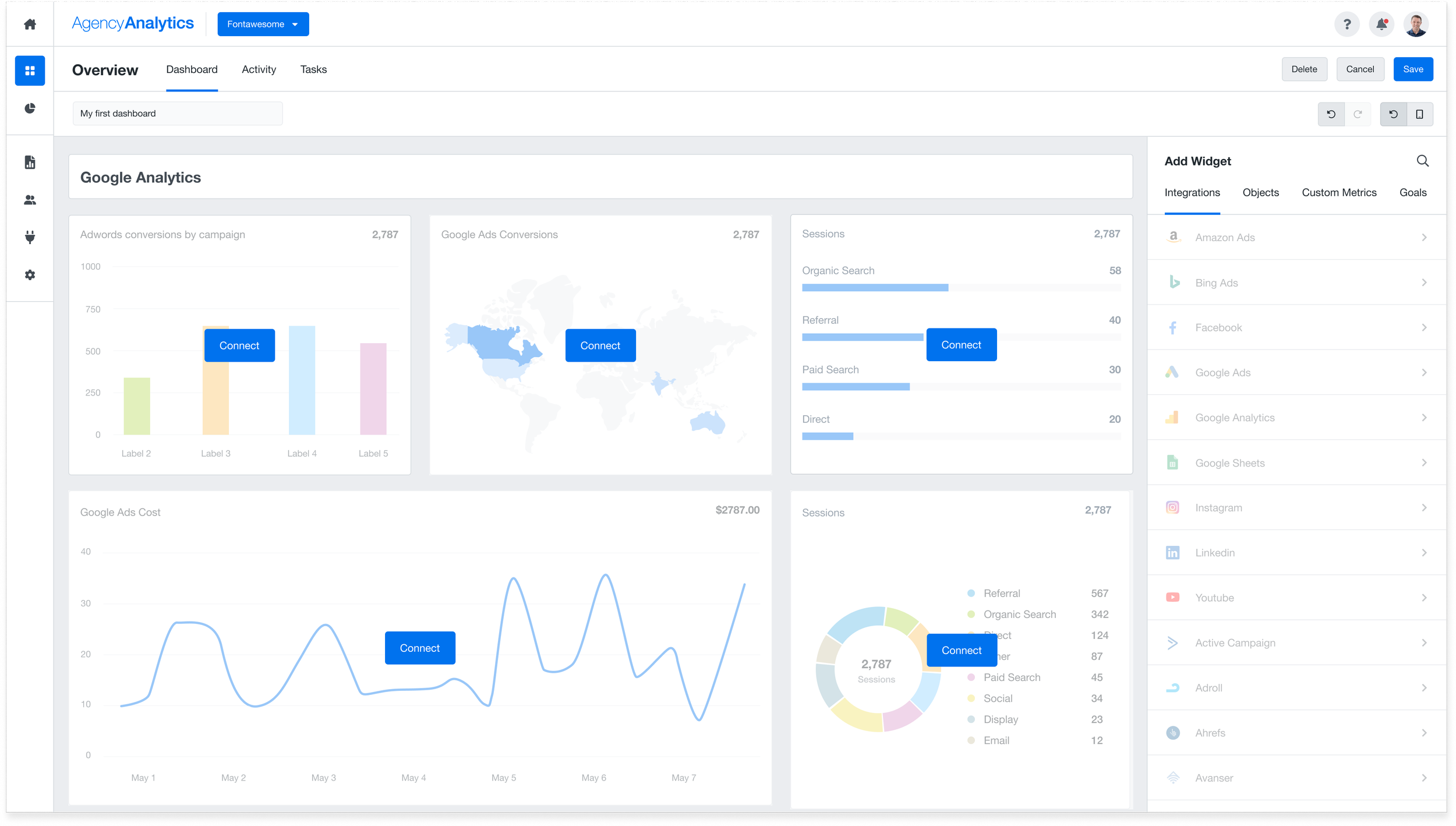Open the Fontawesome client dropdown
Screen dimensions: 1456x826
(x=263, y=24)
